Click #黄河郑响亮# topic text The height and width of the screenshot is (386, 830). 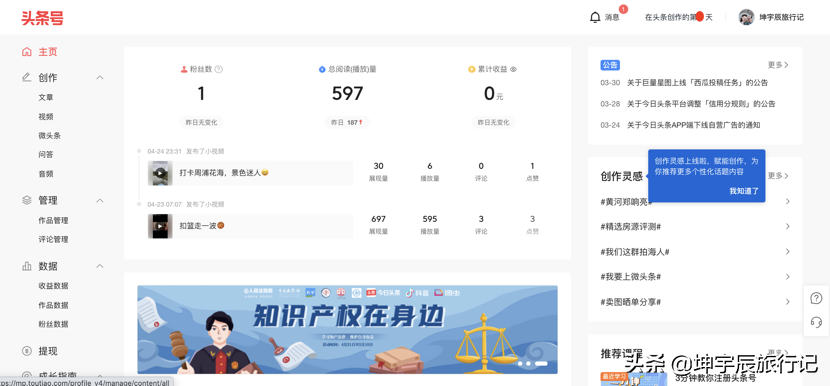[626, 201]
